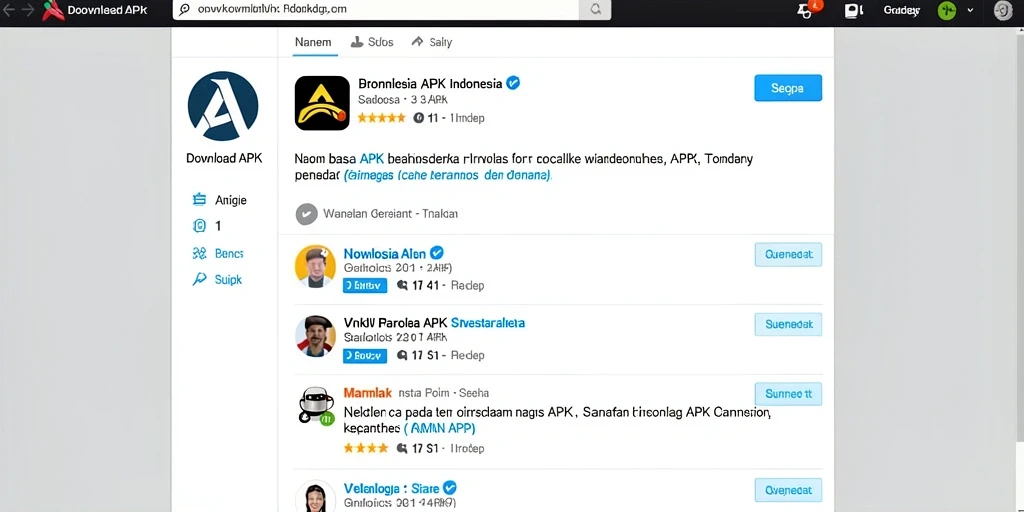
Task: Select the Anigie sidebar icon
Action: pyautogui.click(x=199, y=200)
